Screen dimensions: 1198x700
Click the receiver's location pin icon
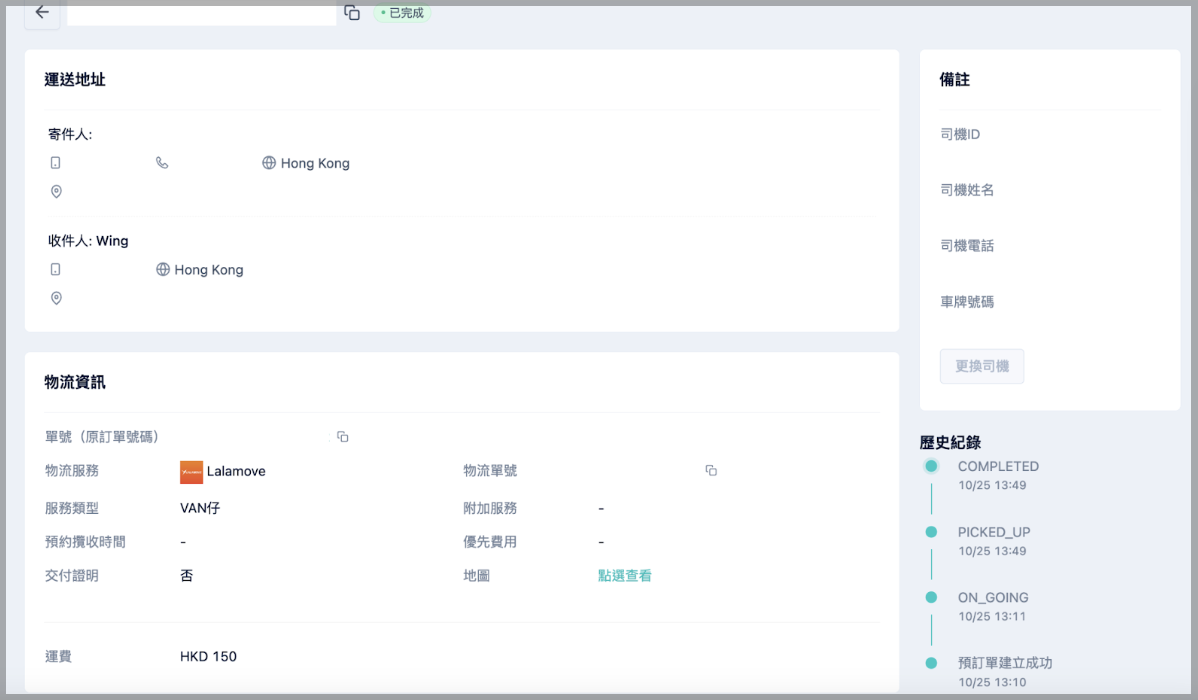[x=56, y=298]
